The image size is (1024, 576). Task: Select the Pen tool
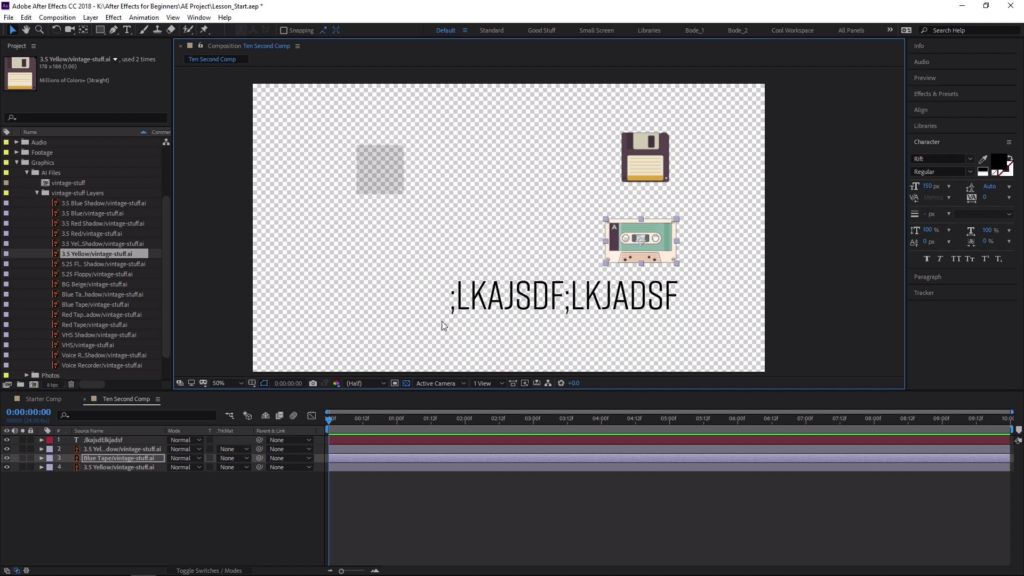pyautogui.click(x=113, y=30)
